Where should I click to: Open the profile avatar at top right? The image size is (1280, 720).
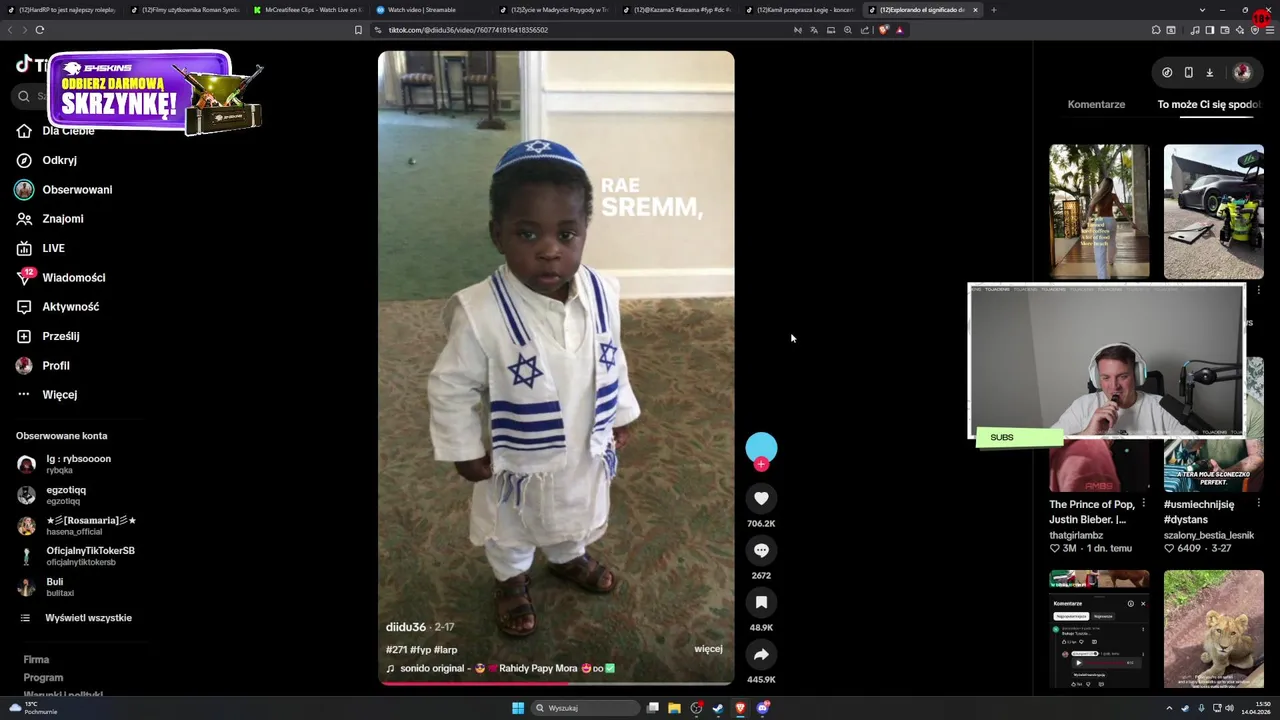(x=1242, y=72)
